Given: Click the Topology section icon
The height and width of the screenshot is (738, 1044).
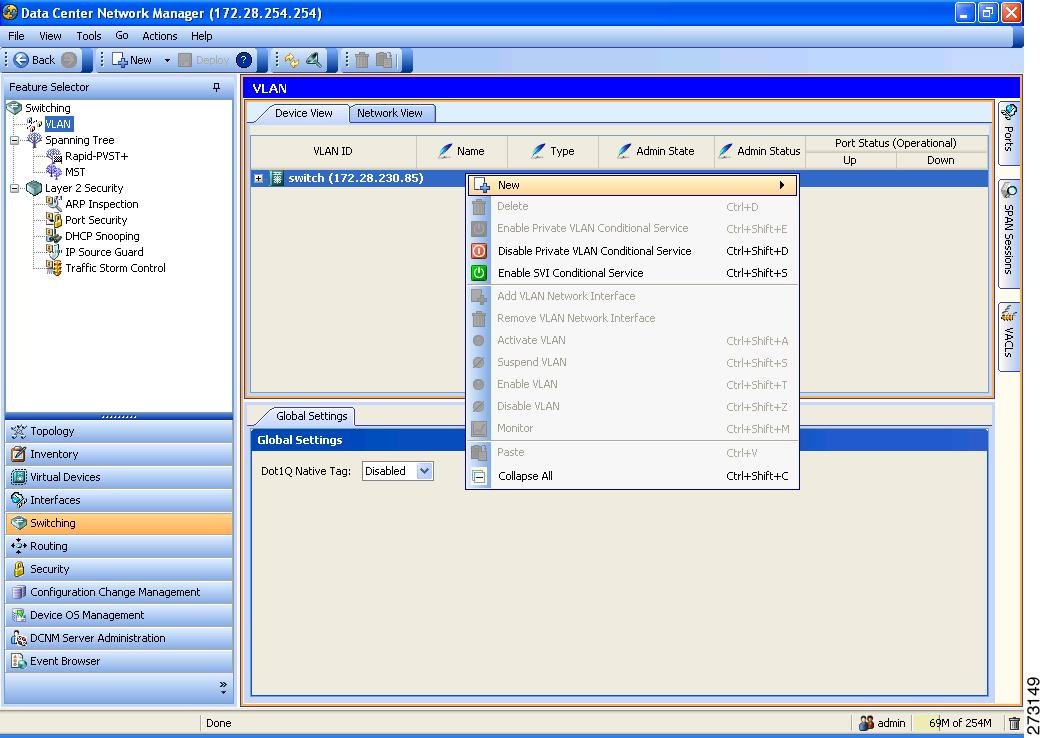Looking at the screenshot, I should tap(19, 432).
